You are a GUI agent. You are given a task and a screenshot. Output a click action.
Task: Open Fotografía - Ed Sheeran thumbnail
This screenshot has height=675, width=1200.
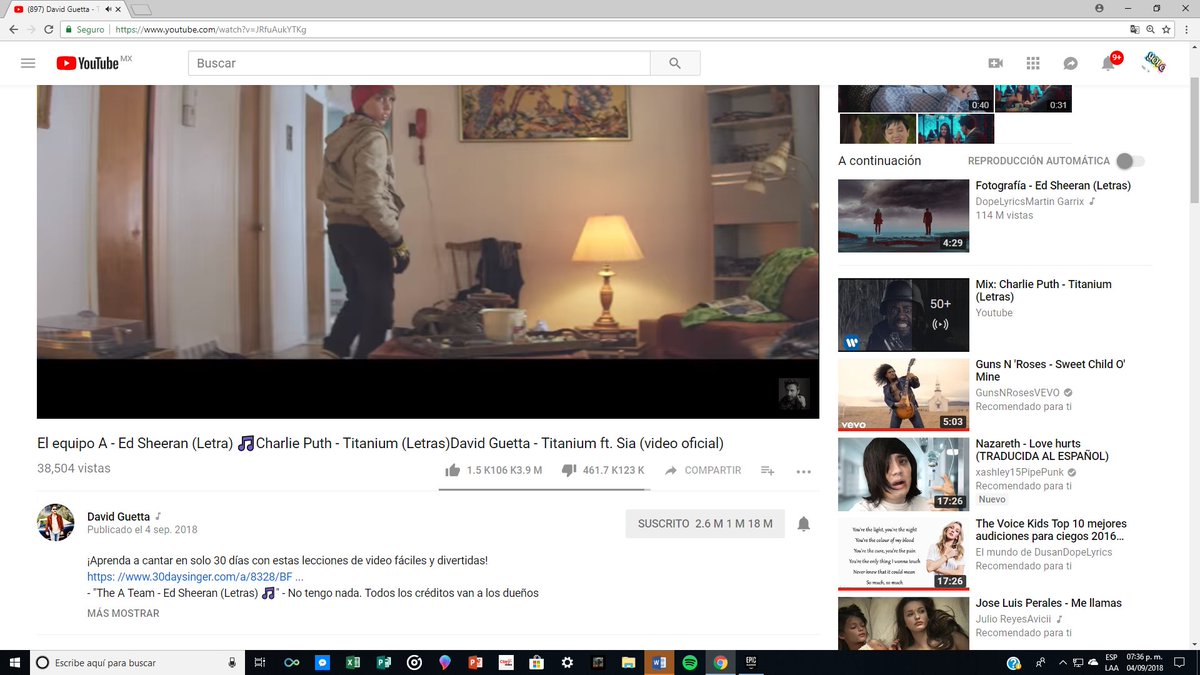[x=903, y=215]
